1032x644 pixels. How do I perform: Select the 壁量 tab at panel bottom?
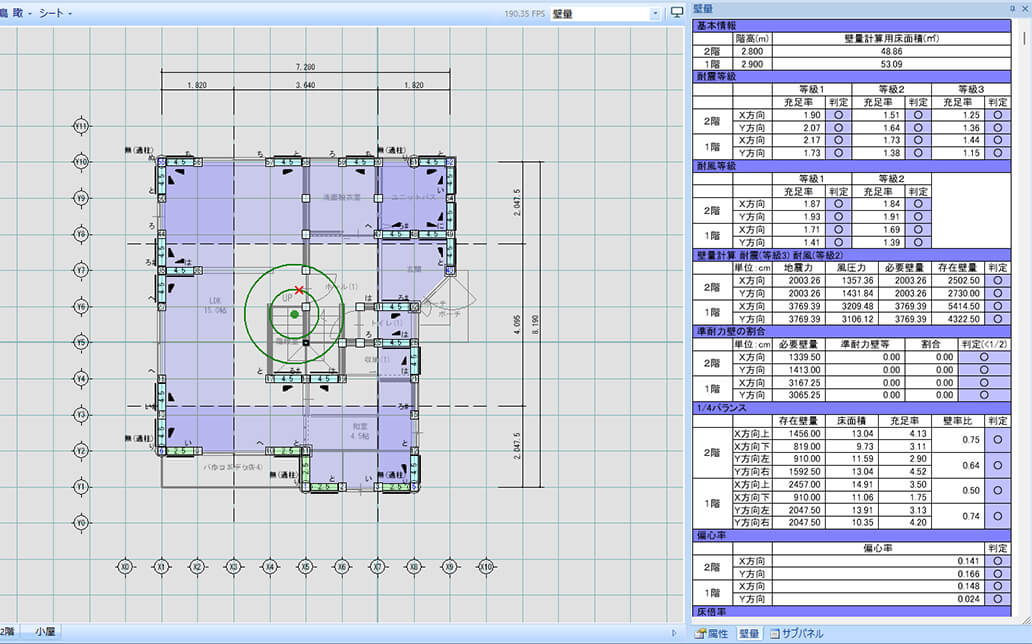pos(748,633)
